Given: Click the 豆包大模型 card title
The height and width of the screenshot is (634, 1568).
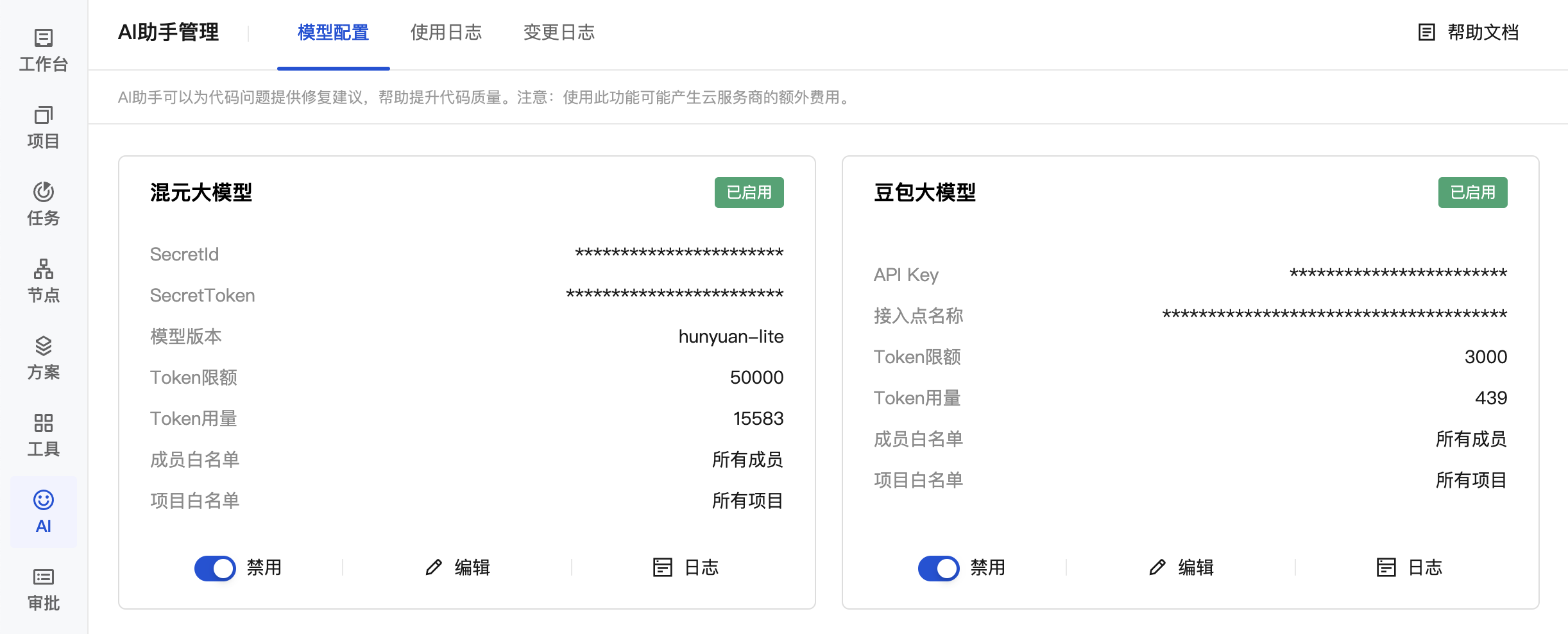Looking at the screenshot, I should coord(925,193).
